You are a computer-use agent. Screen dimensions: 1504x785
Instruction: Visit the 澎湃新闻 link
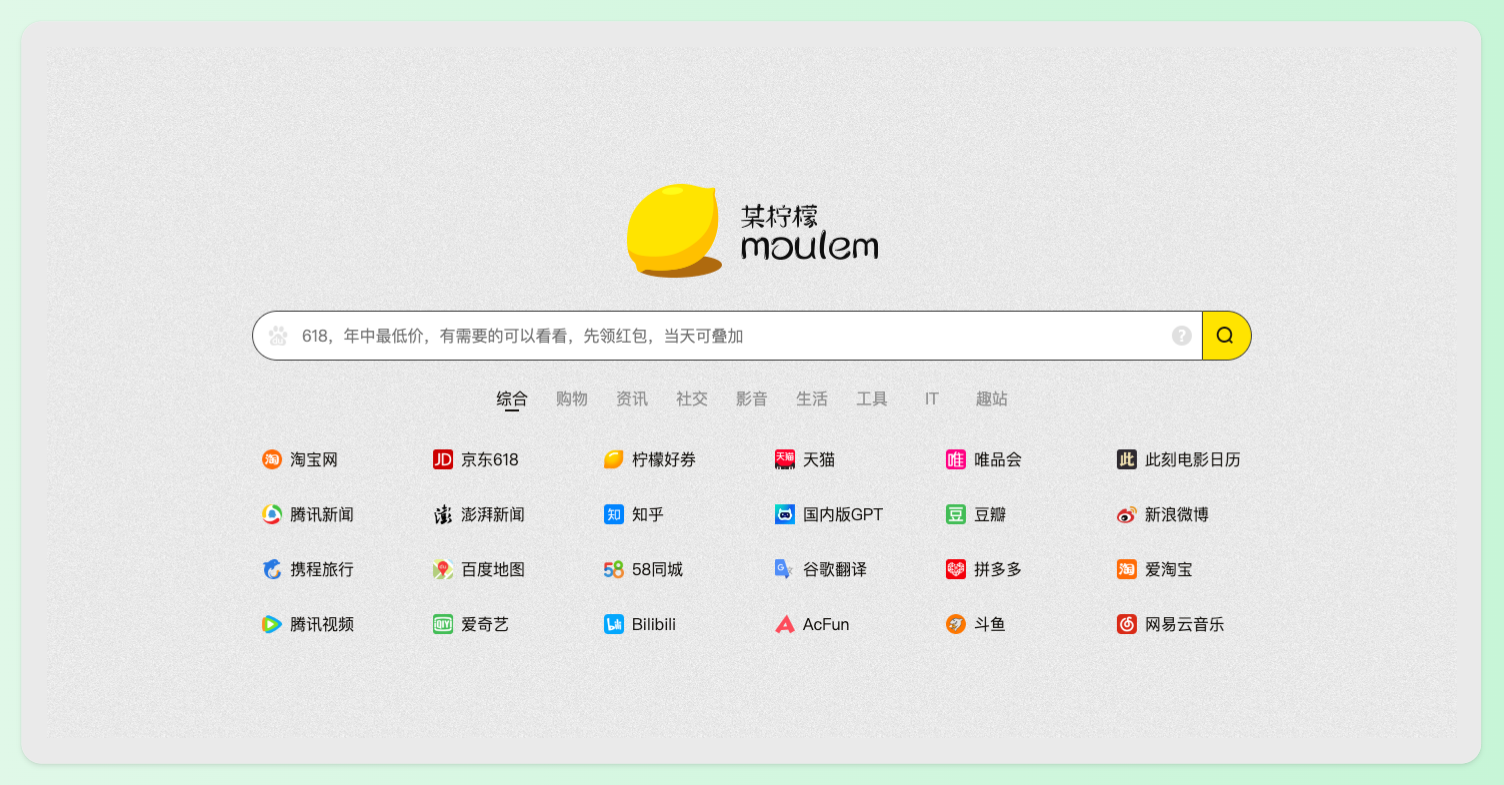[x=493, y=515]
